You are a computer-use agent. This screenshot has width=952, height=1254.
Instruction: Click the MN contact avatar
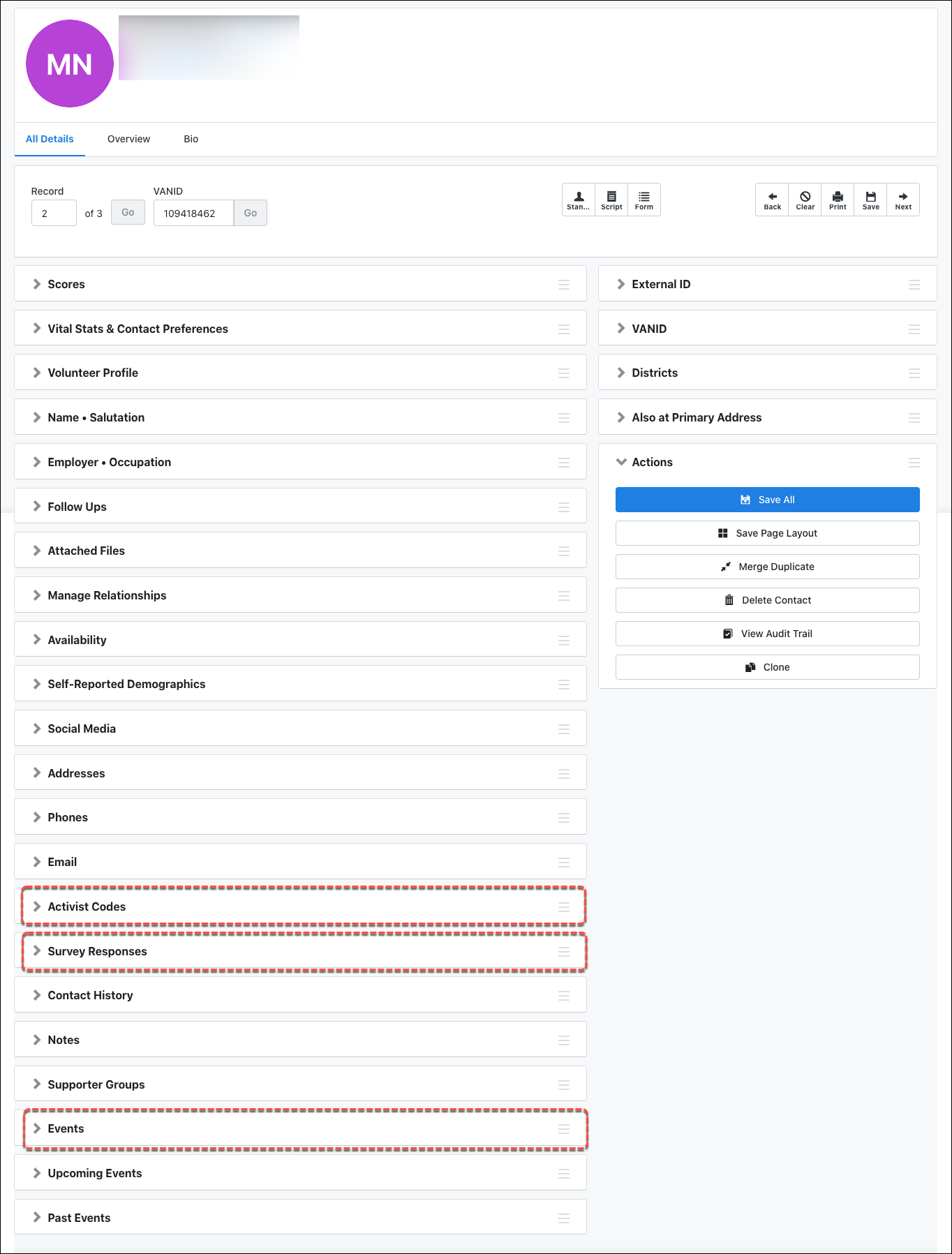coord(70,64)
